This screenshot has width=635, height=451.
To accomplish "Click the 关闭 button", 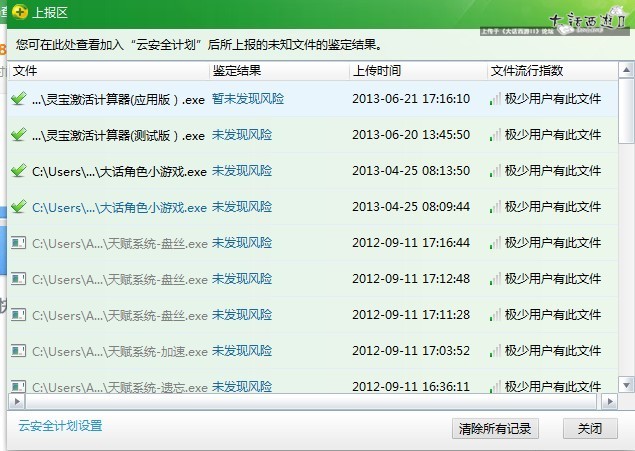I will click(x=590, y=428).
